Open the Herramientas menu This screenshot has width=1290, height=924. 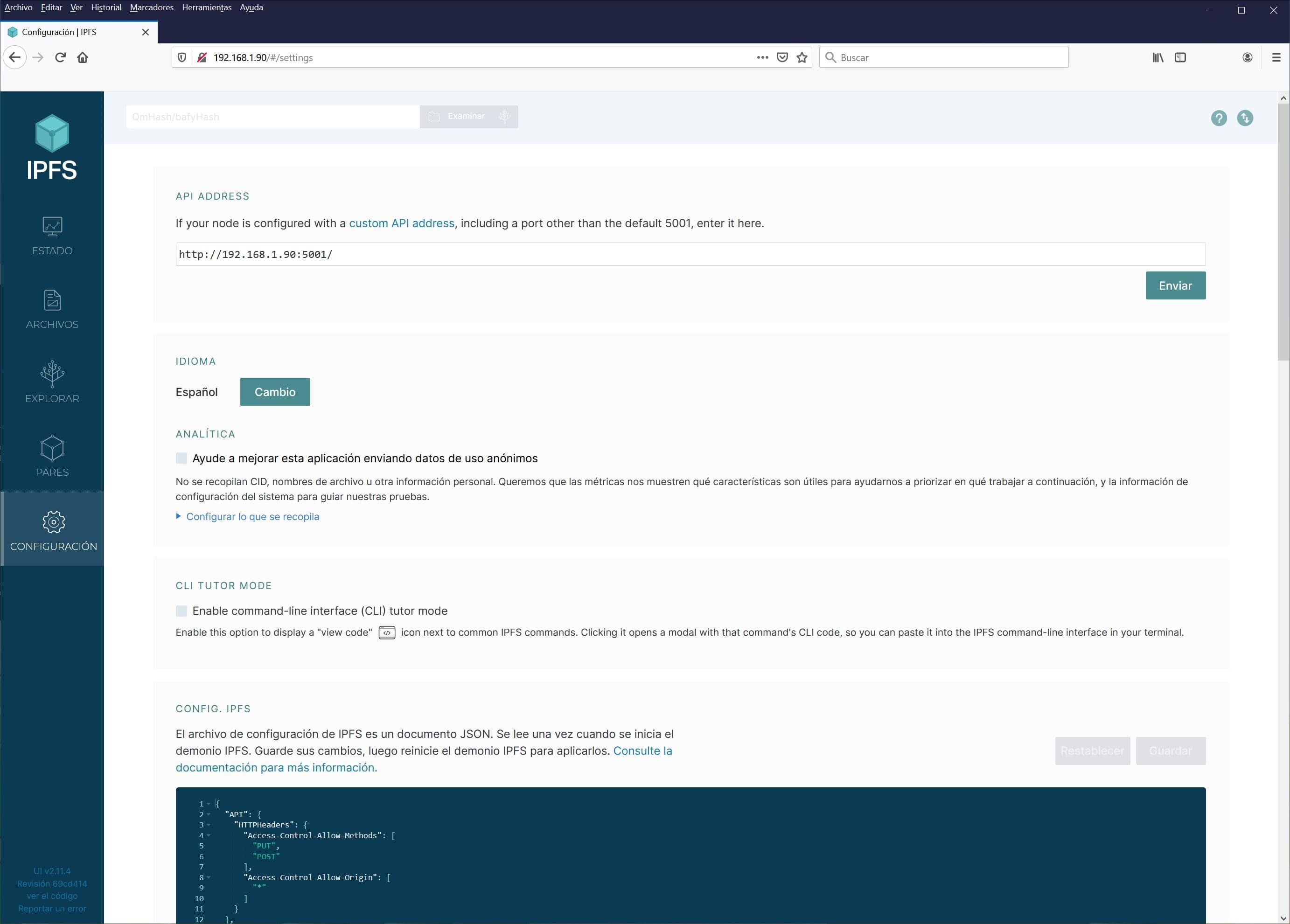coord(207,7)
